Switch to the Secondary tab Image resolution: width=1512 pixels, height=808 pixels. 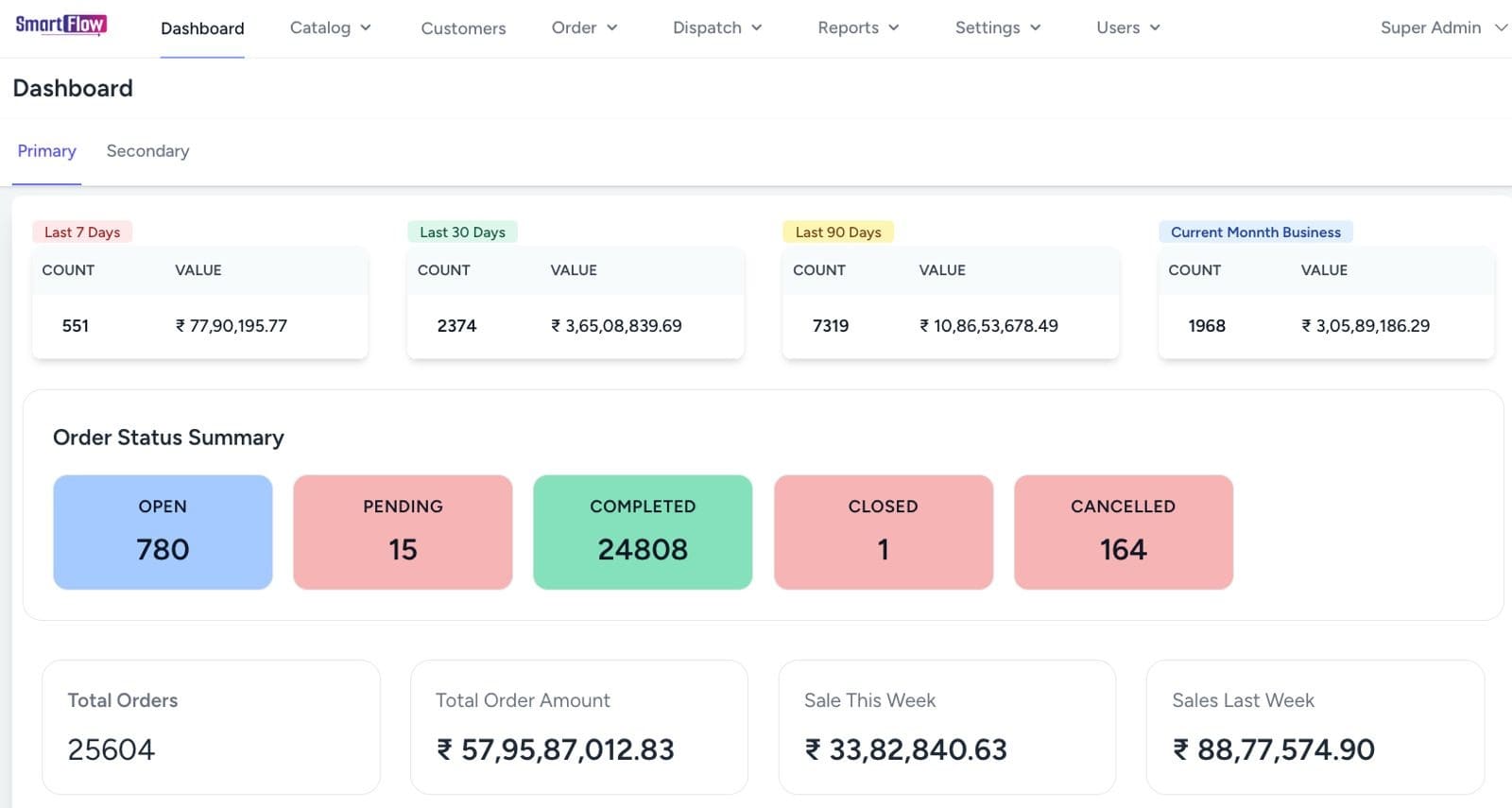click(x=147, y=151)
